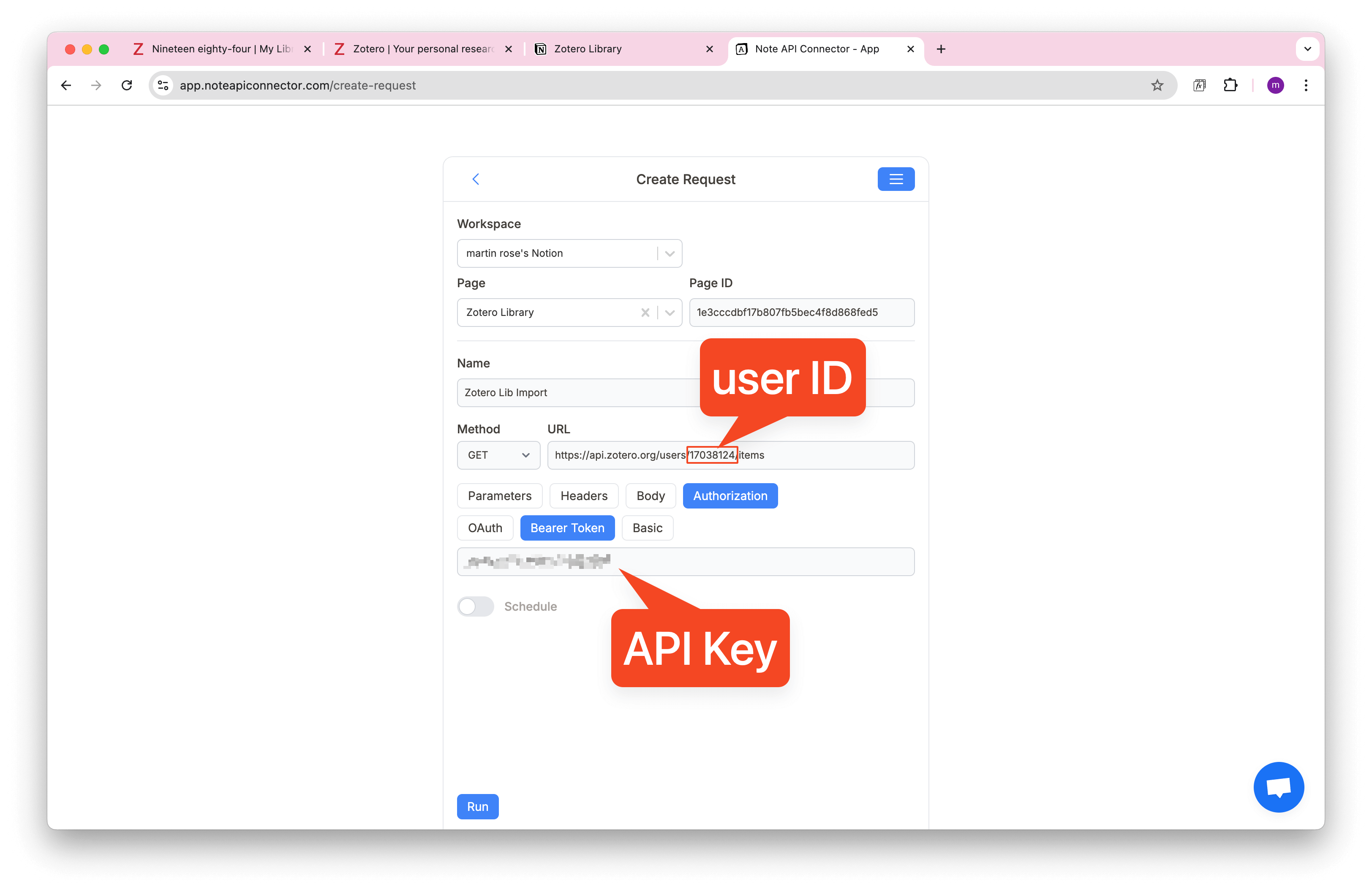This screenshot has width=1372, height=892.
Task: Open the Body tab
Action: (x=650, y=495)
